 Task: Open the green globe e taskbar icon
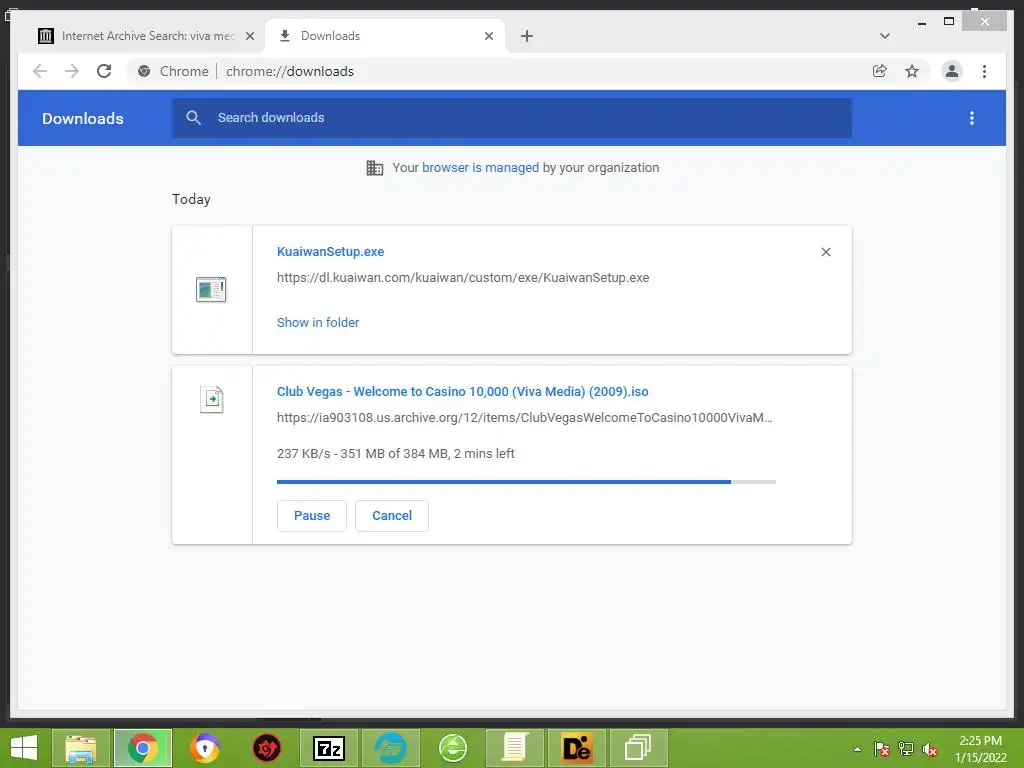pyautogui.click(x=453, y=748)
